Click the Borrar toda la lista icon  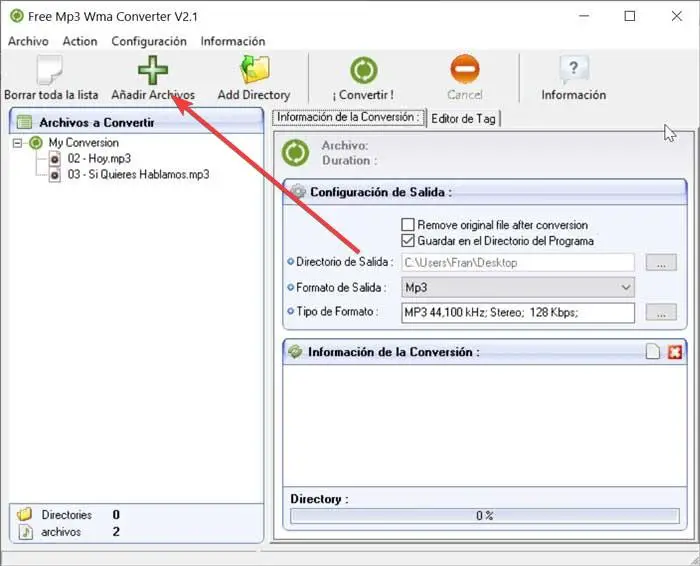pyautogui.click(x=50, y=70)
